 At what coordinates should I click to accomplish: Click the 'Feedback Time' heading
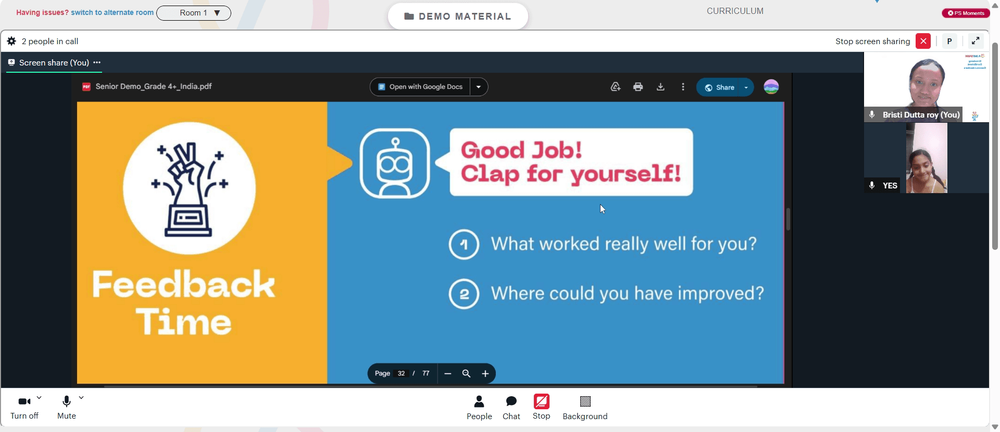tap(184, 303)
